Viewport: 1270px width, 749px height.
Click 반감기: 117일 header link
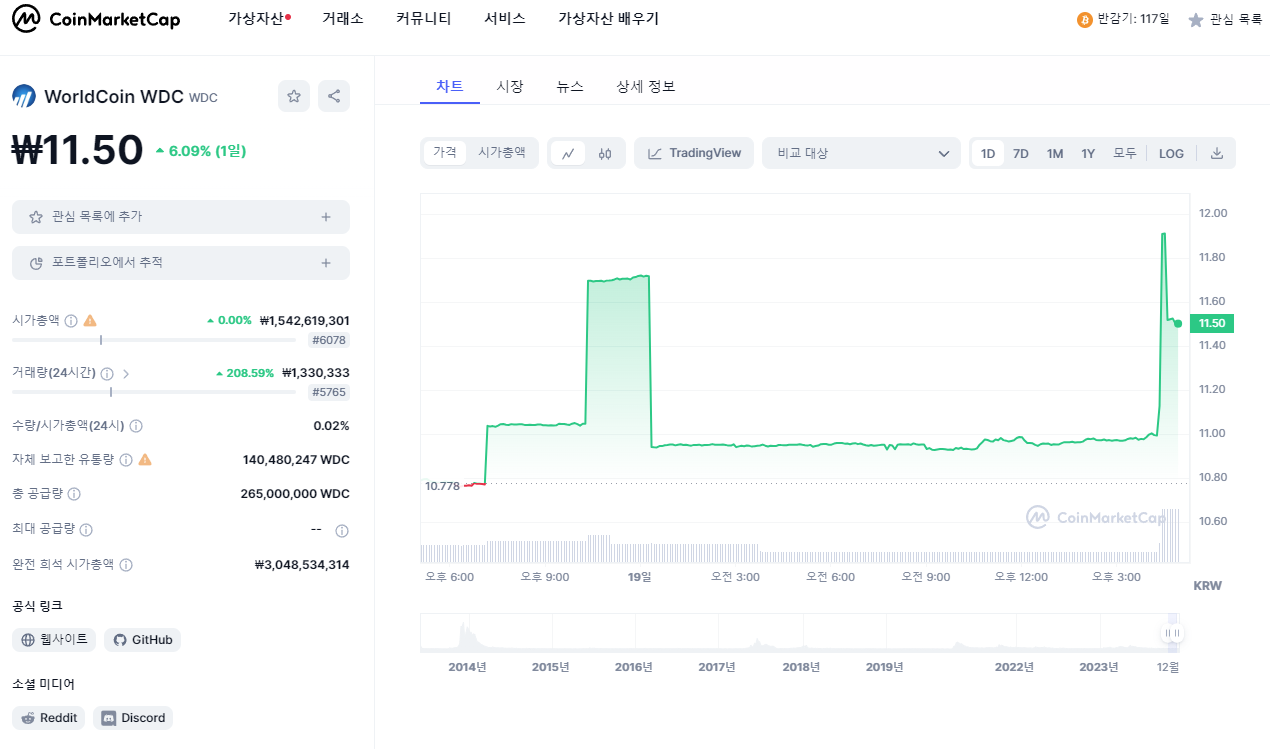[x=1123, y=19]
